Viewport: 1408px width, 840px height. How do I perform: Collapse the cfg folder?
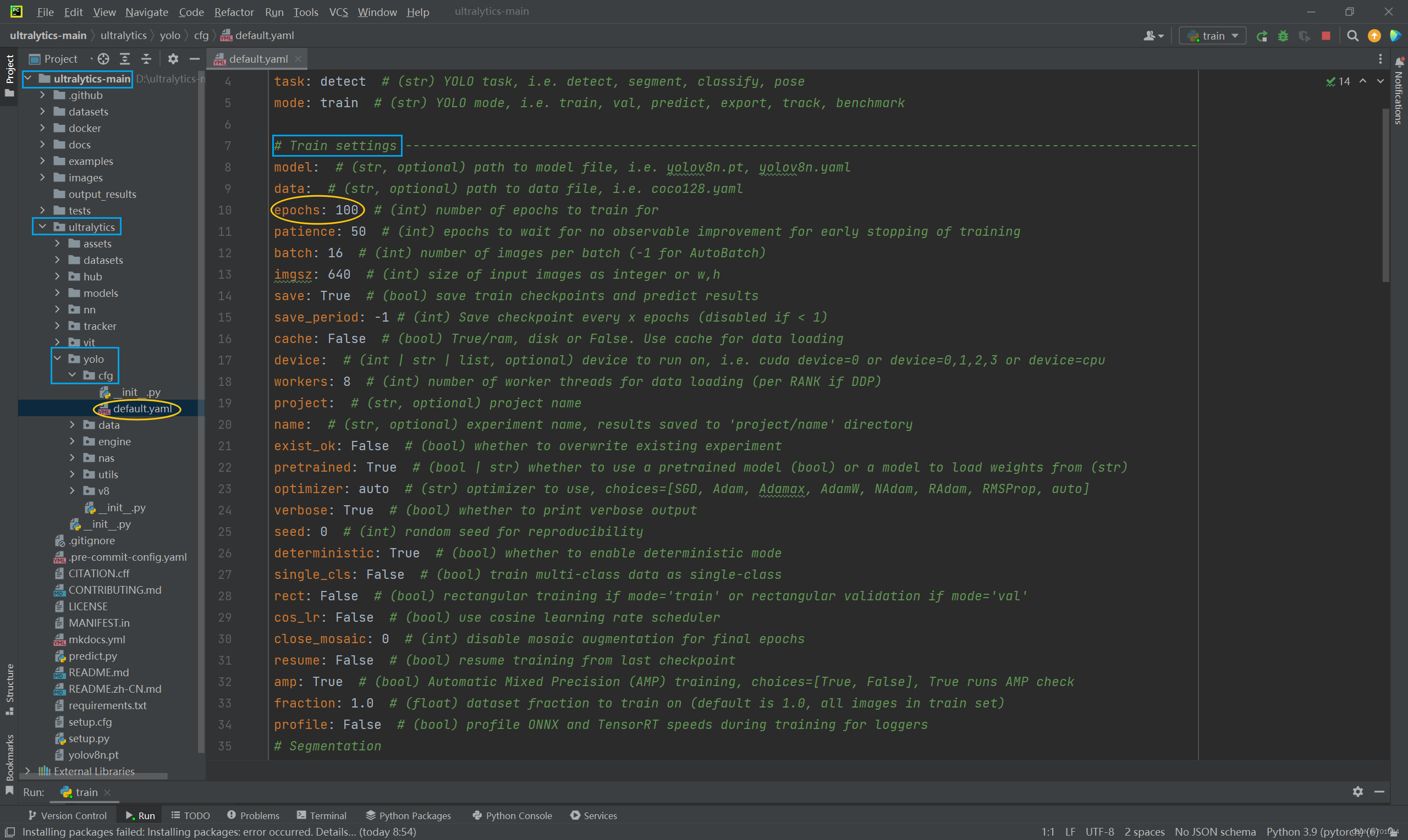click(x=73, y=375)
